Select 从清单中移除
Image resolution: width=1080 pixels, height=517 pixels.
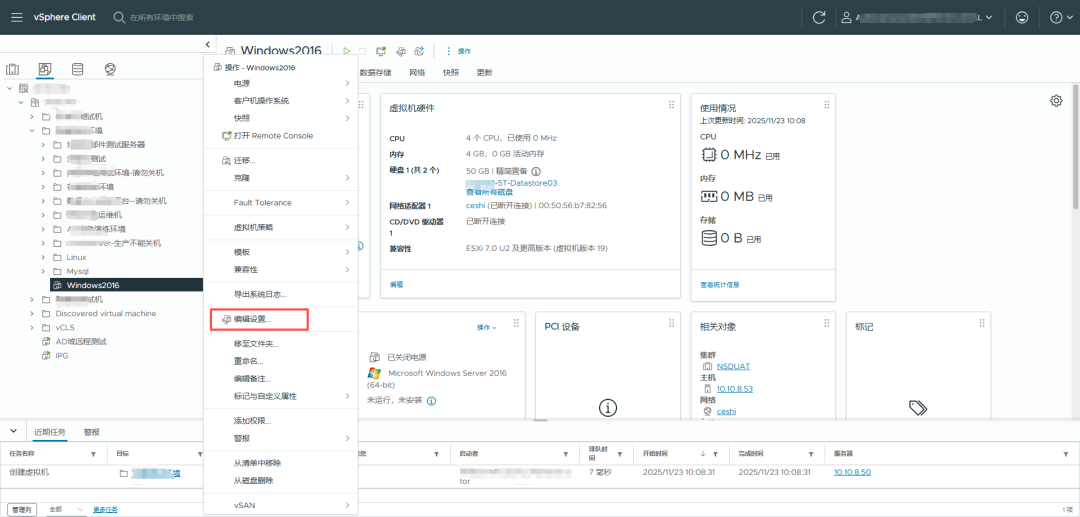click(281, 463)
